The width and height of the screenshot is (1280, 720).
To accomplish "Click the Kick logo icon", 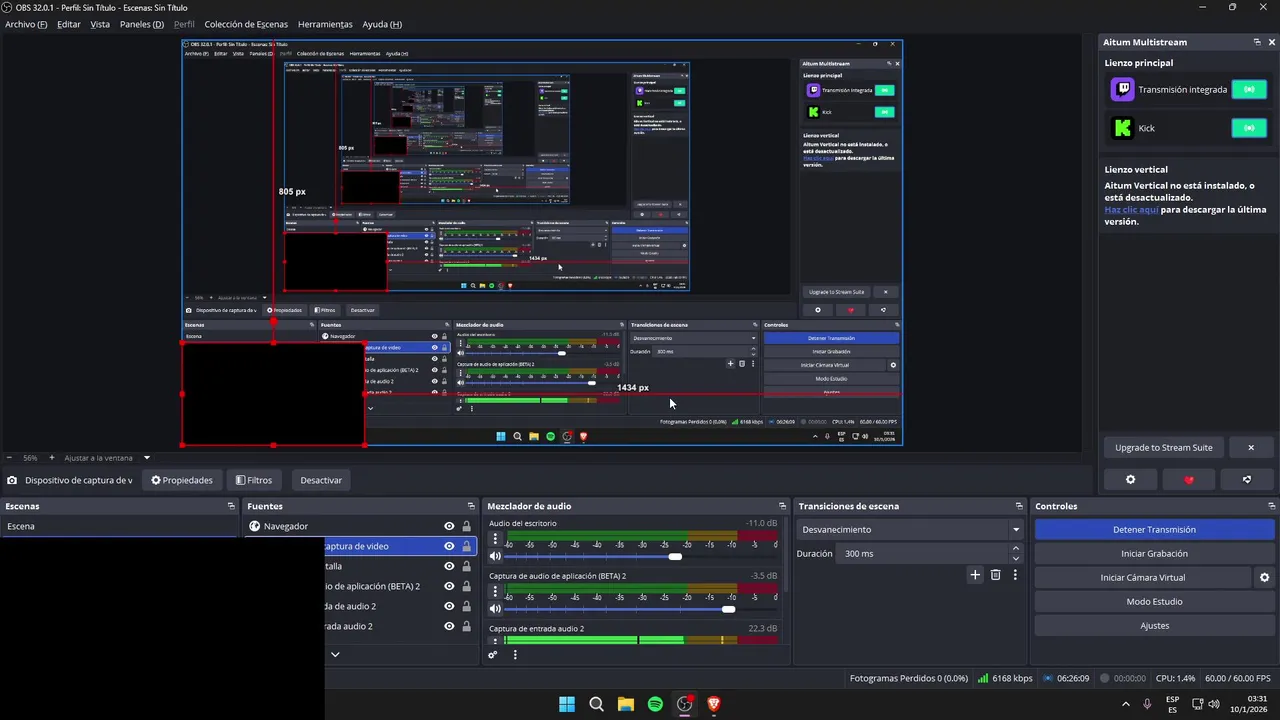I will pyautogui.click(x=1123, y=128).
